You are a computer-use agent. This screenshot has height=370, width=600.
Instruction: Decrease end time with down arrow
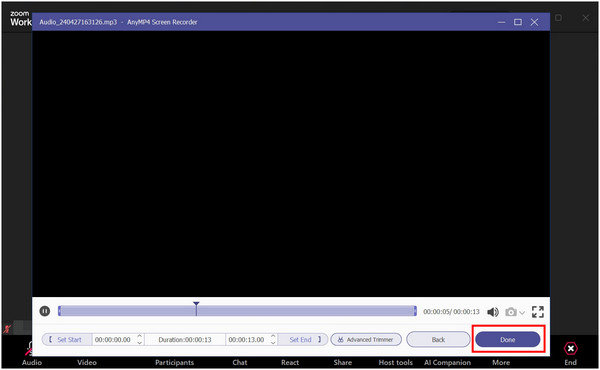pos(273,342)
